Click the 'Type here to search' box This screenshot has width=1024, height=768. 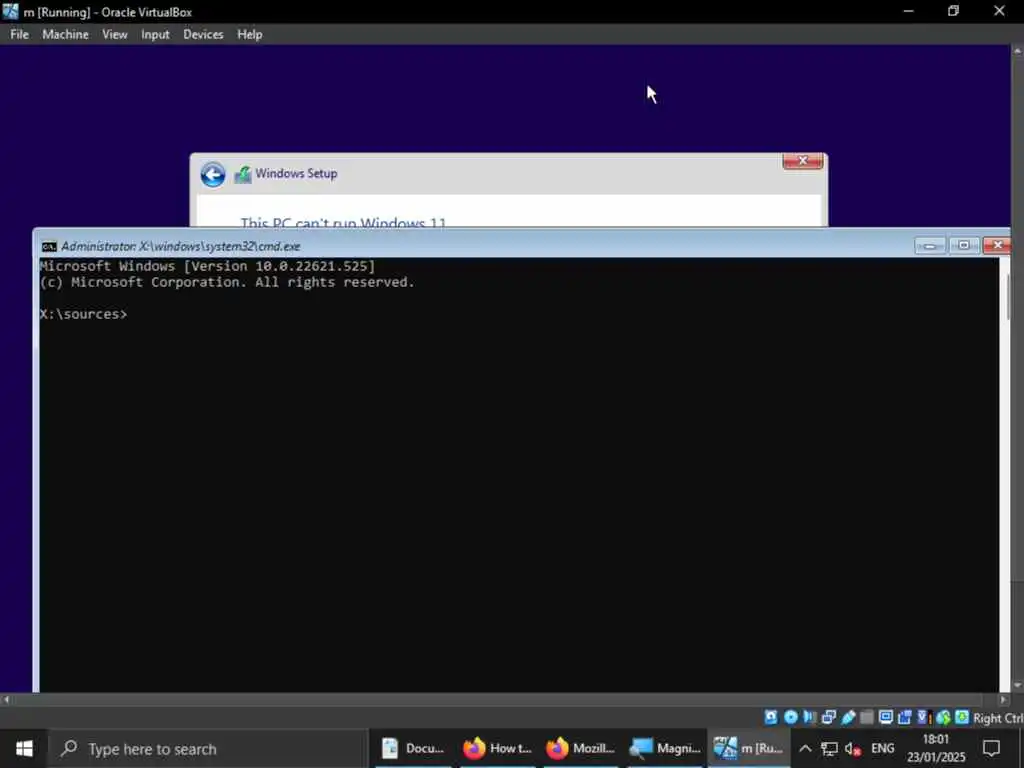[209, 748]
